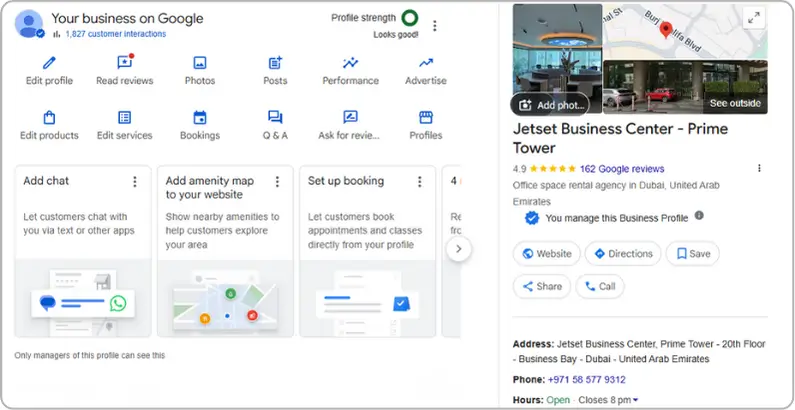
Task: Click the Call button
Action: (x=600, y=286)
